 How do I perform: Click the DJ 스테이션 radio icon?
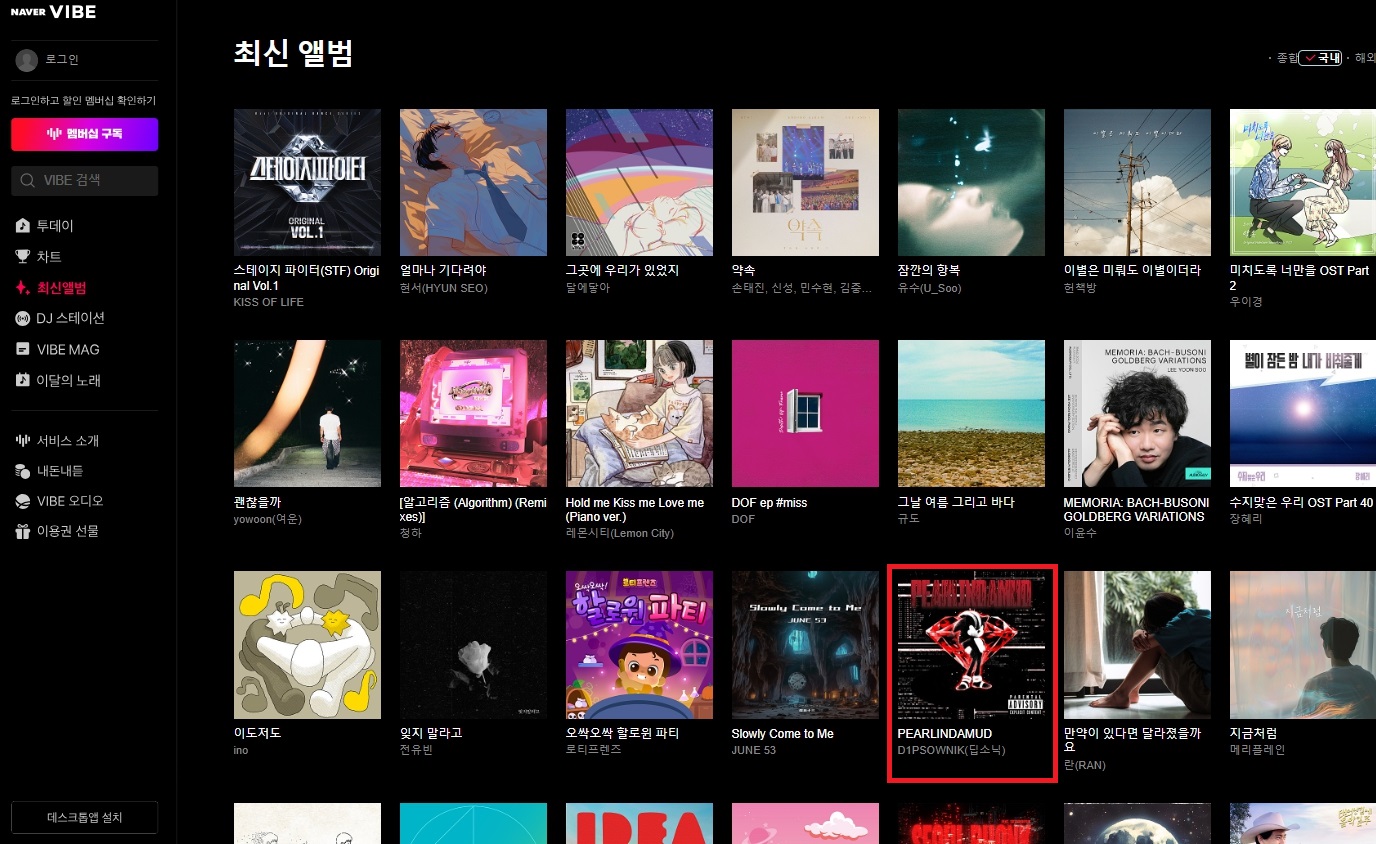coord(23,319)
